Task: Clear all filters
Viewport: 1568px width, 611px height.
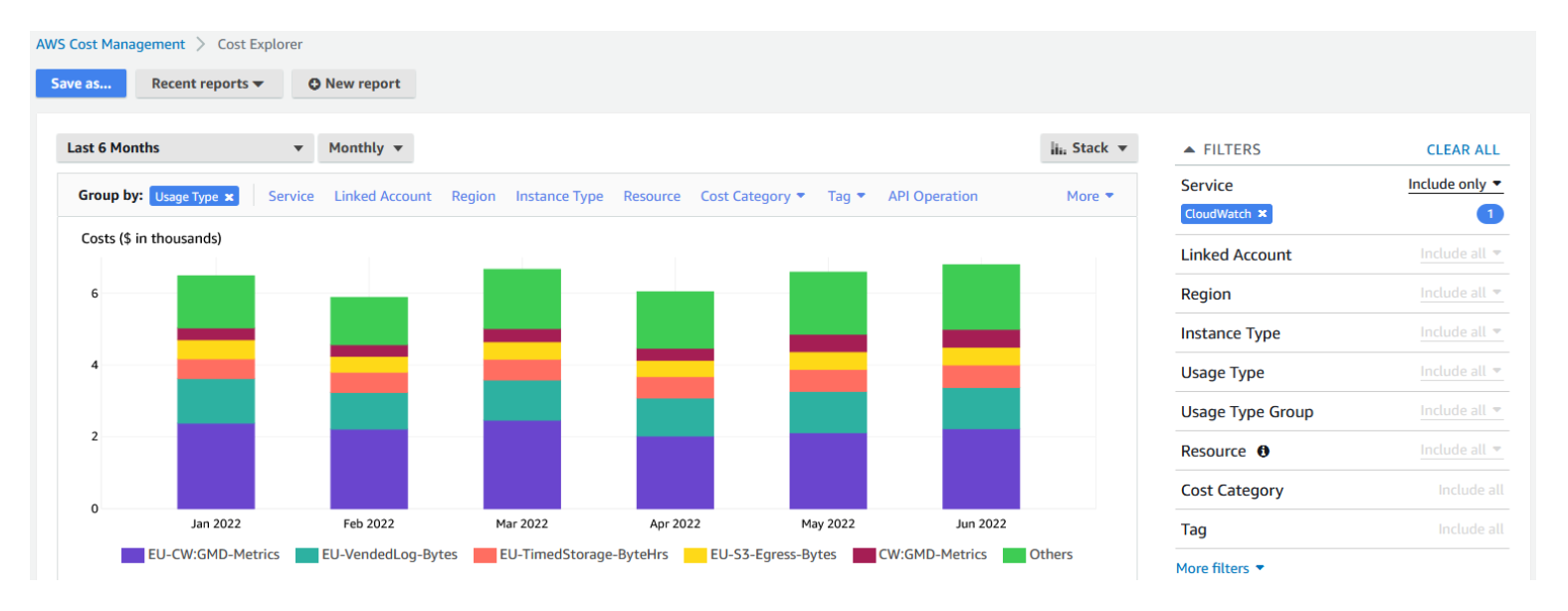Action: click(x=1462, y=149)
